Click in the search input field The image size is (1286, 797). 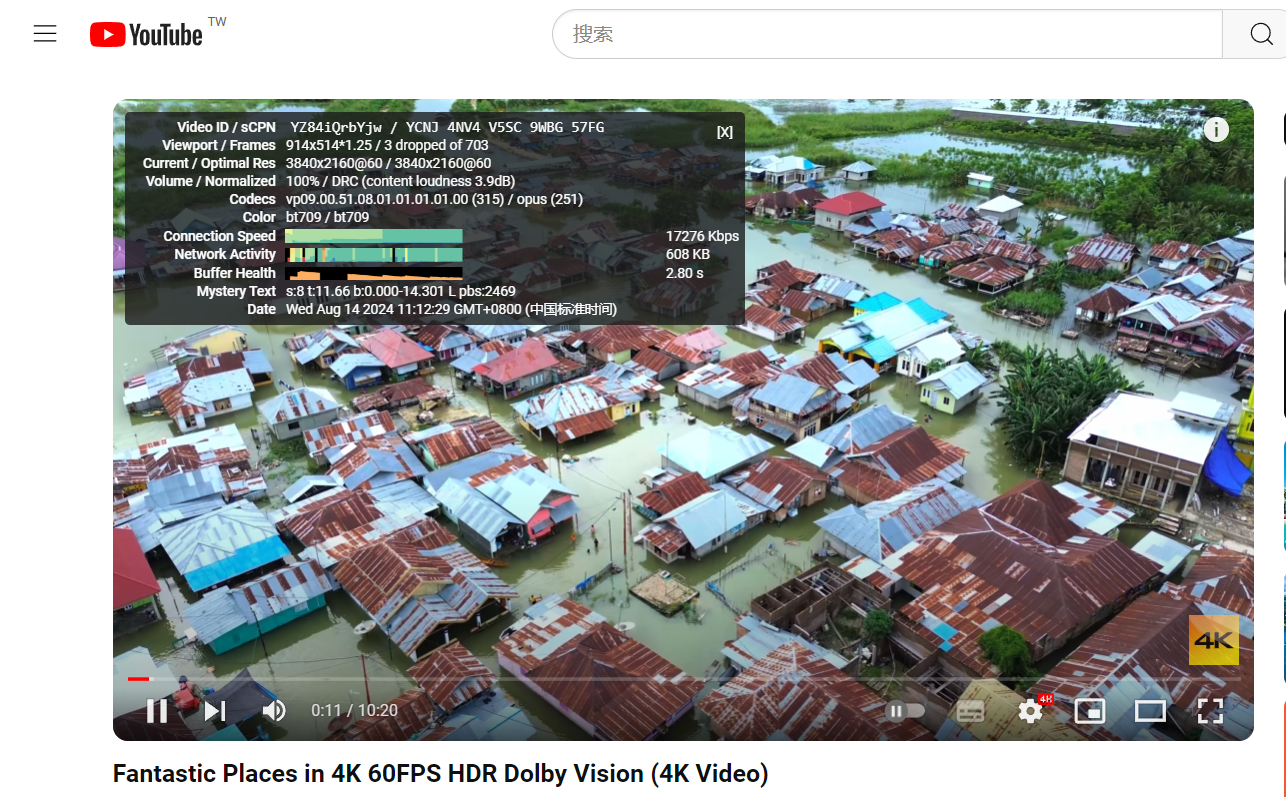point(885,35)
